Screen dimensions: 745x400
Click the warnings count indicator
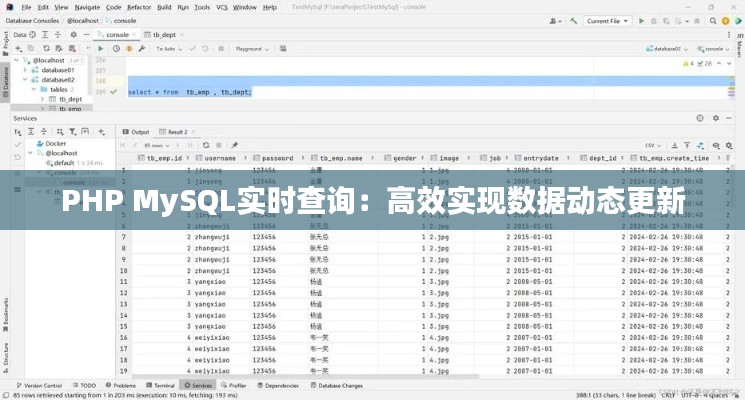pos(688,63)
